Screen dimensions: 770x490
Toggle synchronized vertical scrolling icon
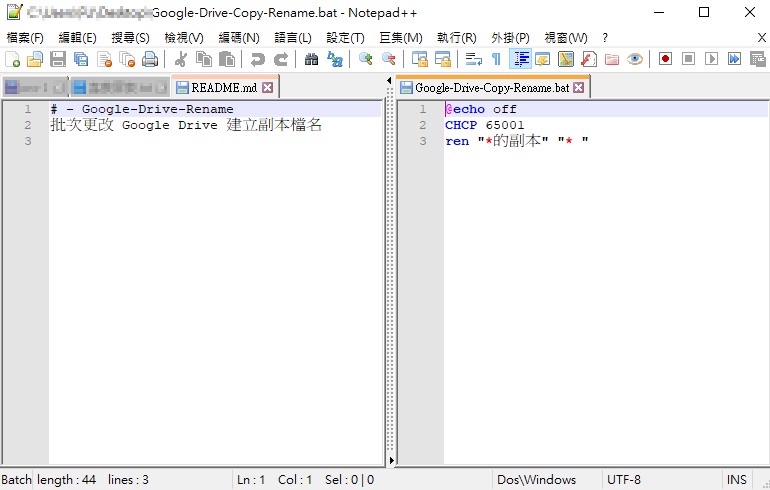pyautogui.click(x=419, y=59)
